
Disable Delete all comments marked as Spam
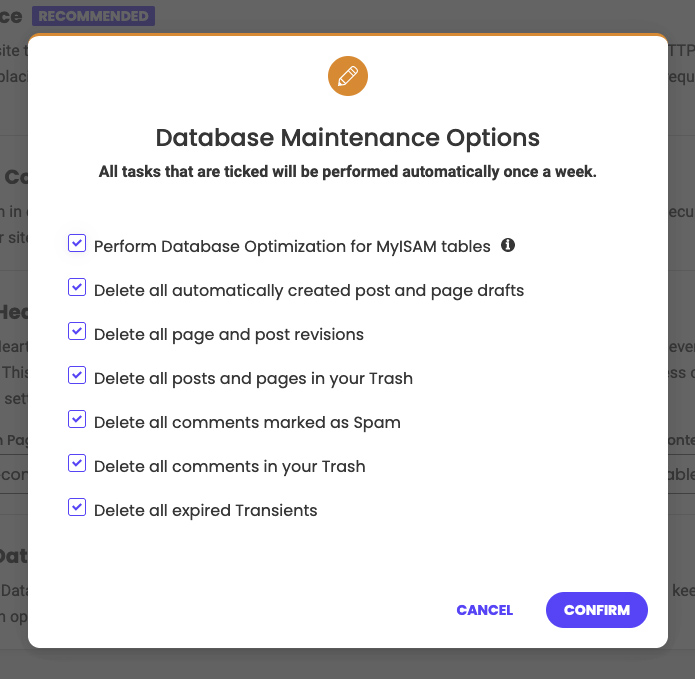click(77, 419)
